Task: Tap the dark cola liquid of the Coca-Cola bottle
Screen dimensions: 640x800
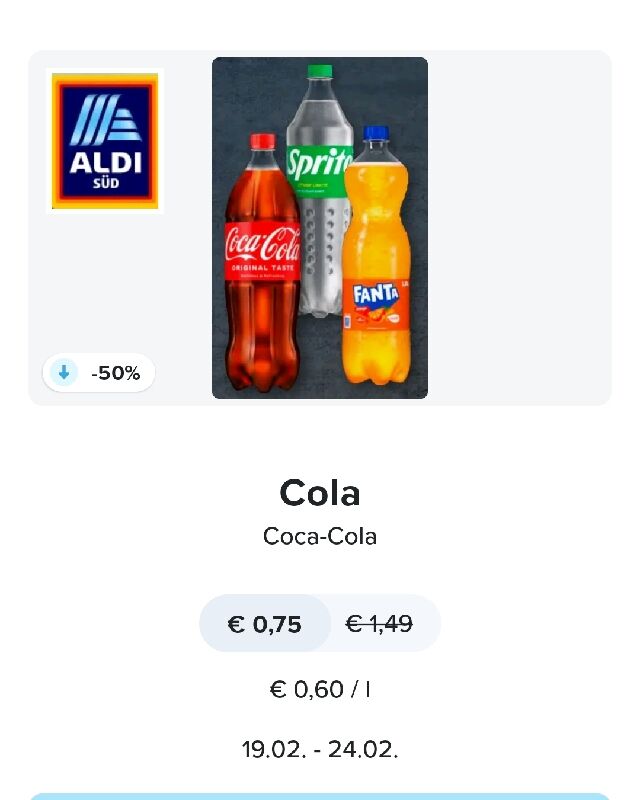Action: (262, 332)
